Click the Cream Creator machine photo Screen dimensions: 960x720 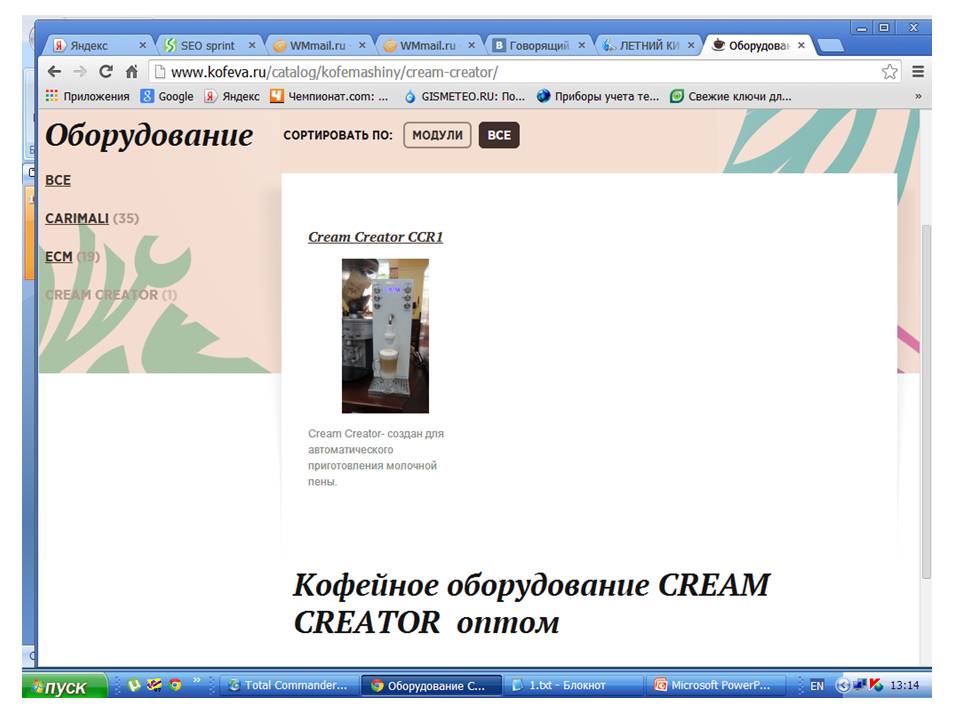coord(385,336)
